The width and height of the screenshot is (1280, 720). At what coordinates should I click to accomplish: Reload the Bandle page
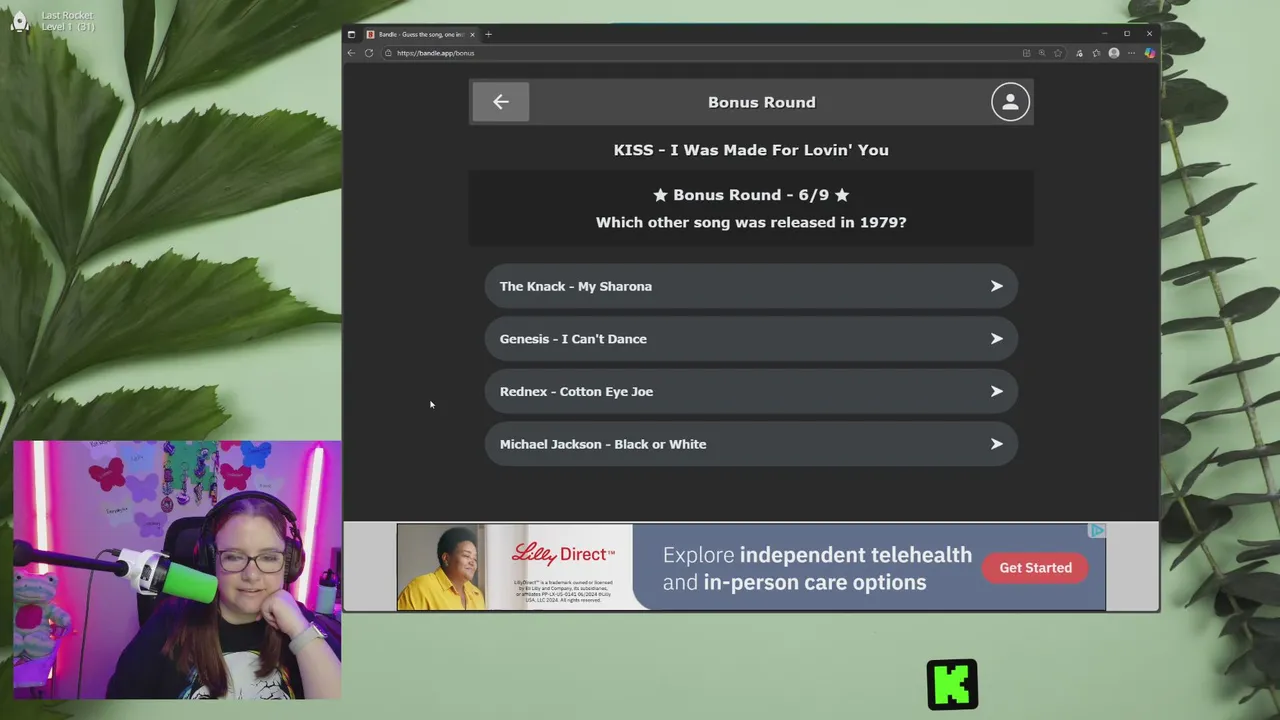coord(369,53)
